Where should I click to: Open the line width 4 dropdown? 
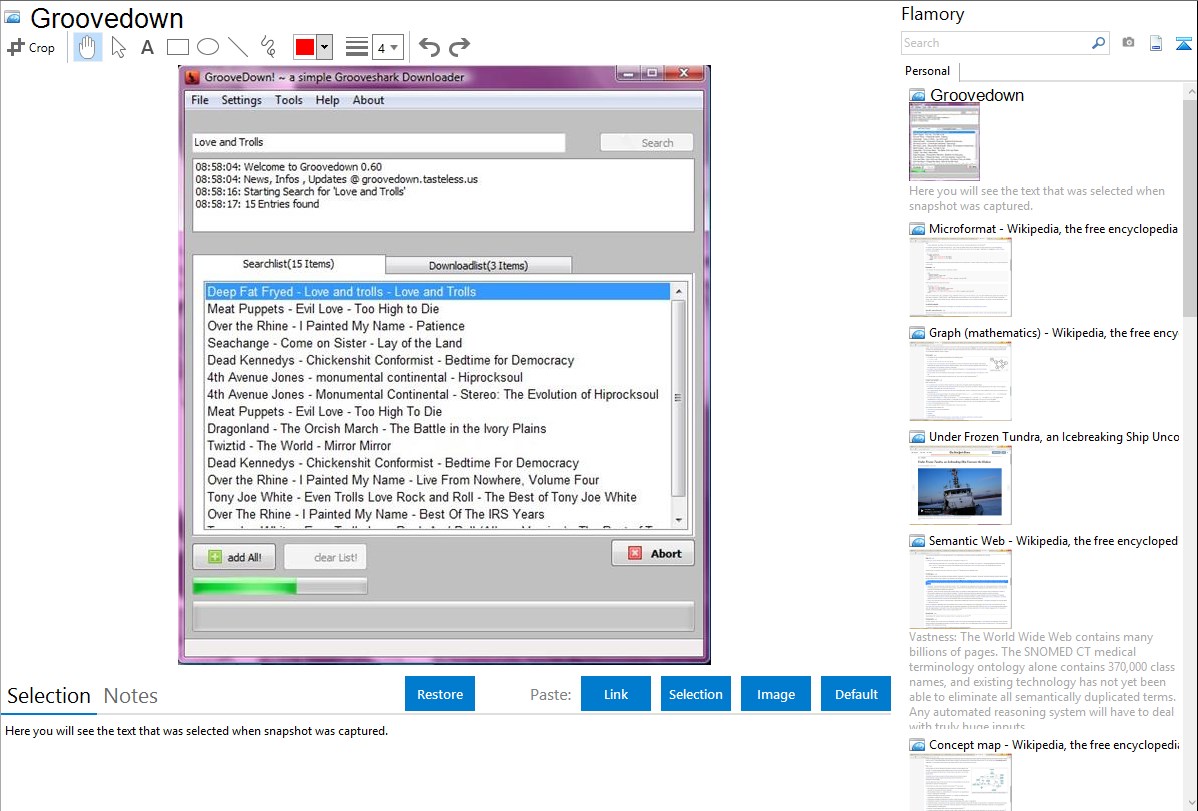coord(388,47)
